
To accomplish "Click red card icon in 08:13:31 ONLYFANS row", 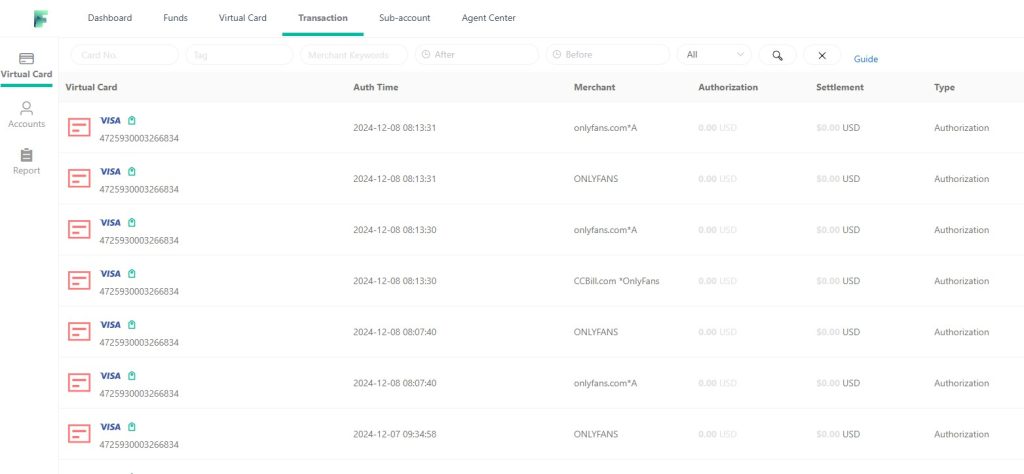I will click(x=79, y=178).
